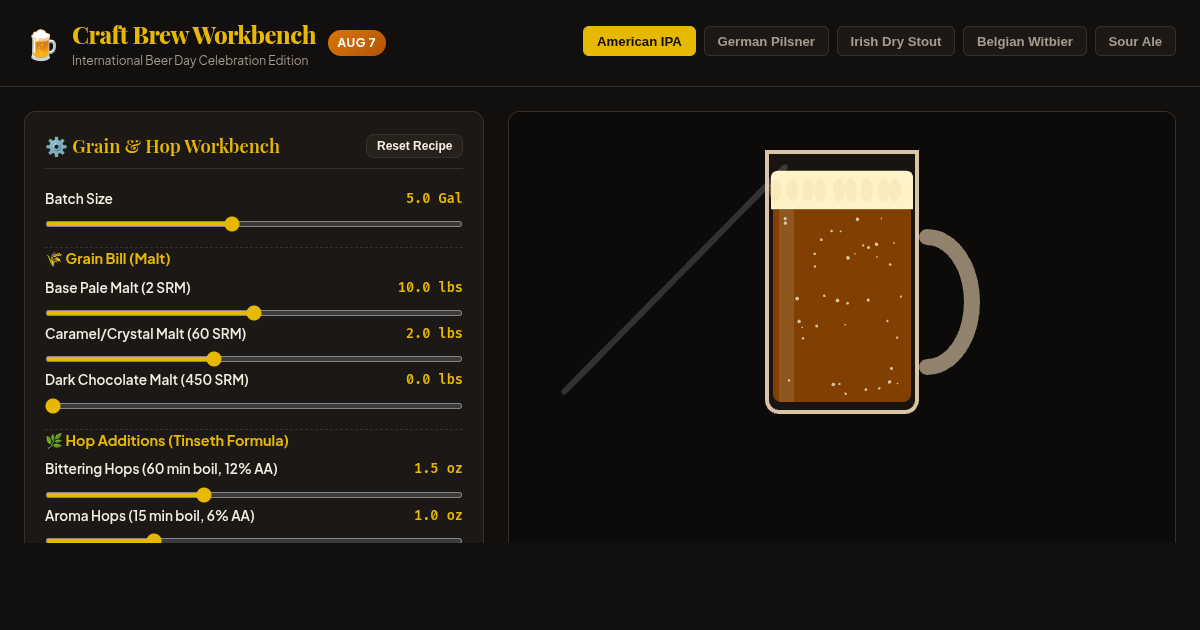Click the Caramel/Crystal Malt (60 SRM) label
1200x630 pixels.
tap(146, 334)
